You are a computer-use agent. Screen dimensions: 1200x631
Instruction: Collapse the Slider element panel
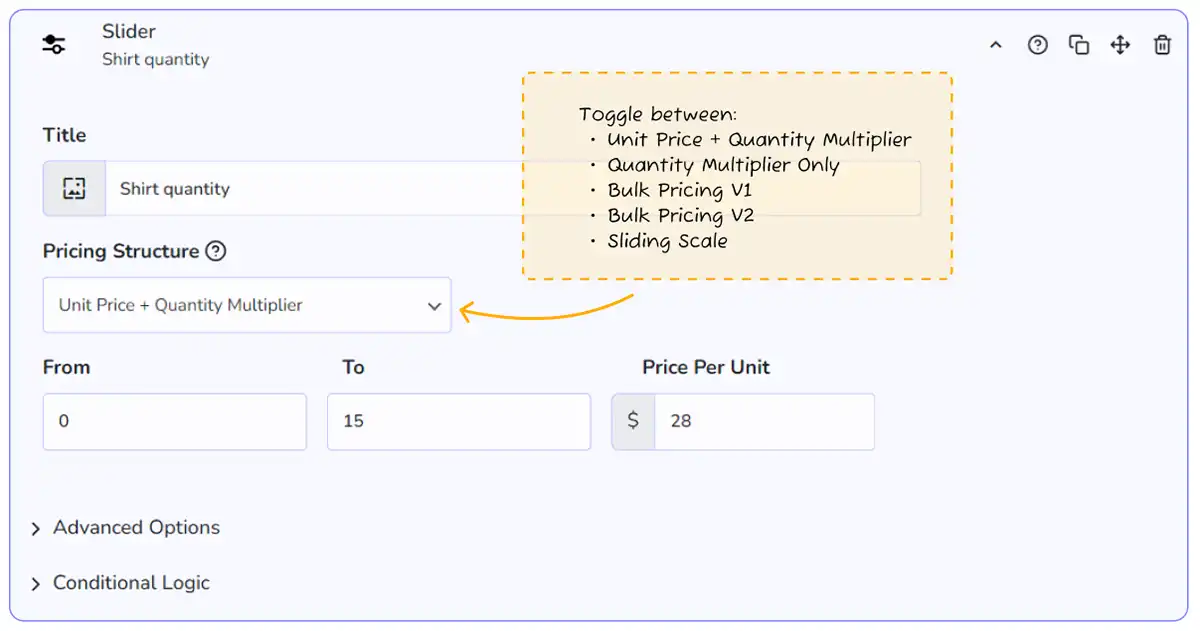pyautogui.click(x=996, y=45)
